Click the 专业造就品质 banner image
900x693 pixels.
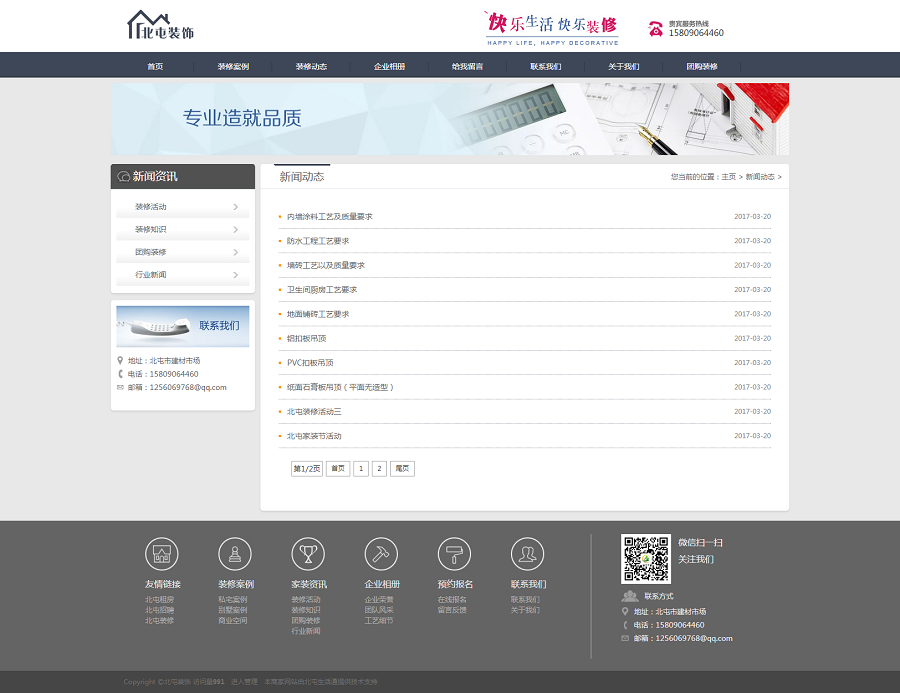click(x=450, y=119)
